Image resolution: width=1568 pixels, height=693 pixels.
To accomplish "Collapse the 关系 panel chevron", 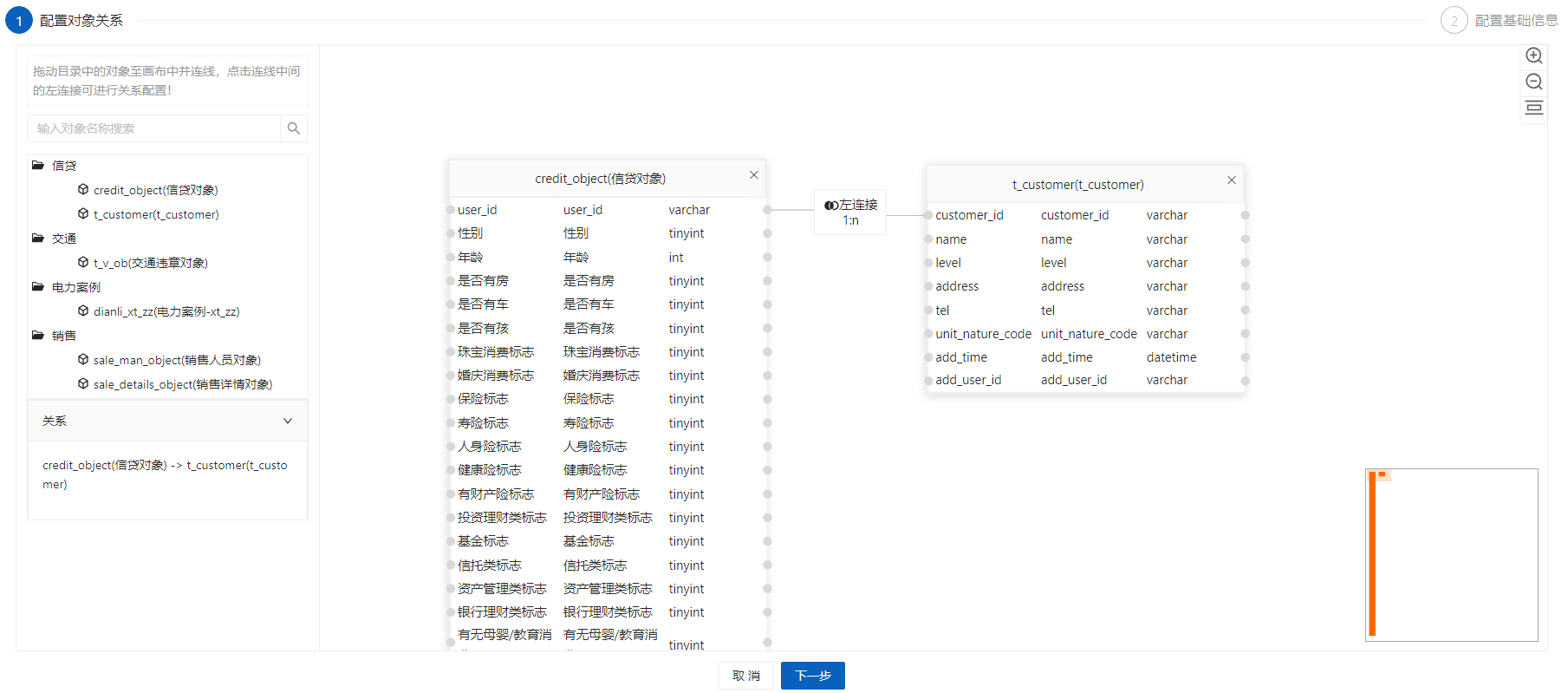I will tap(288, 421).
